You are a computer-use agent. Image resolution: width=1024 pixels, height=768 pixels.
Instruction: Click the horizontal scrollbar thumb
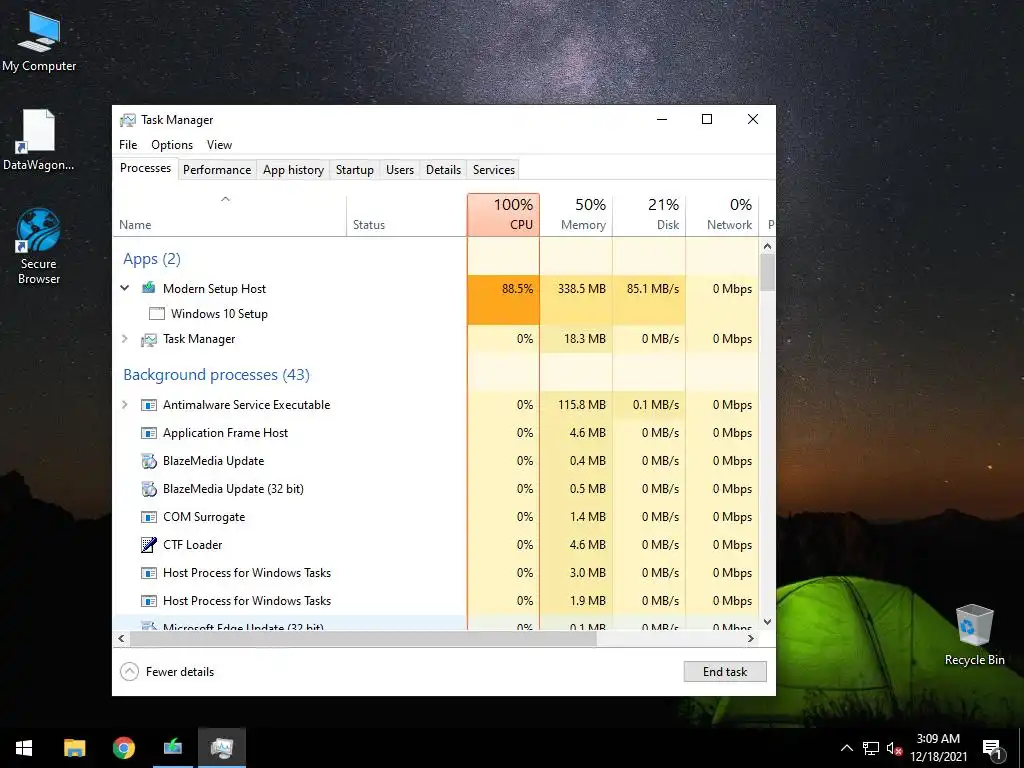[362, 638]
